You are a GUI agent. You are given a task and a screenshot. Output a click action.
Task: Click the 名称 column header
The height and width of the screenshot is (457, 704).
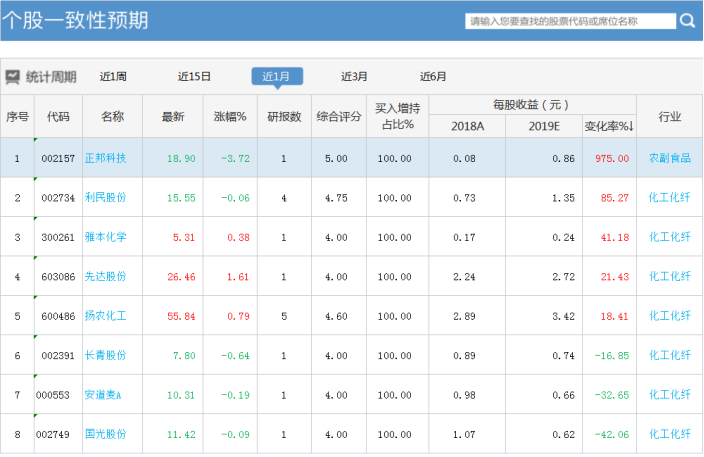click(112, 117)
